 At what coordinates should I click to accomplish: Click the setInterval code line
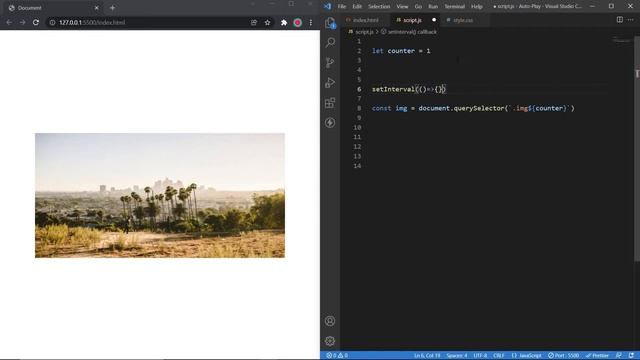point(409,89)
